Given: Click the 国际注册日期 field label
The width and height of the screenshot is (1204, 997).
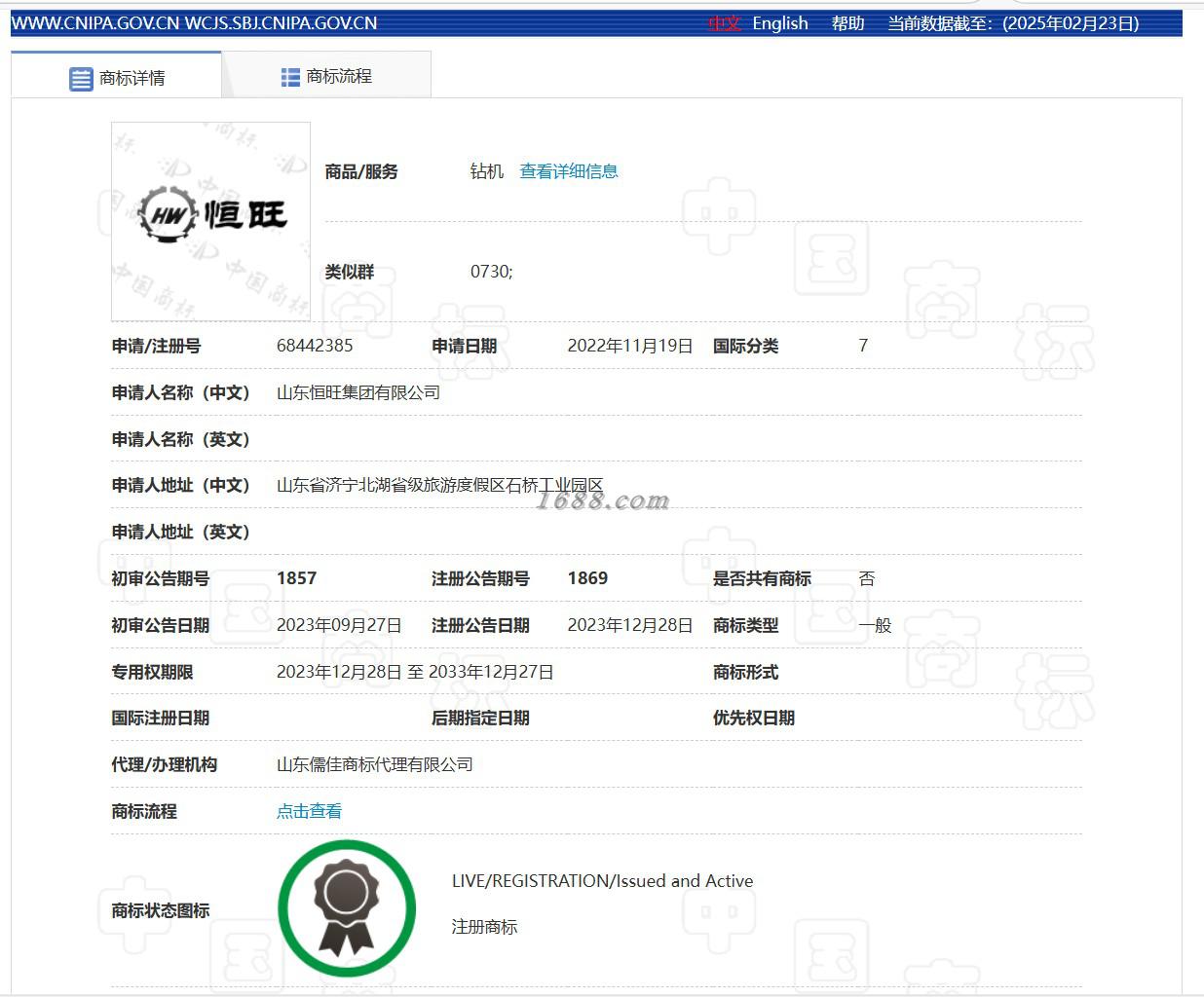Looking at the screenshot, I should click(x=161, y=718).
